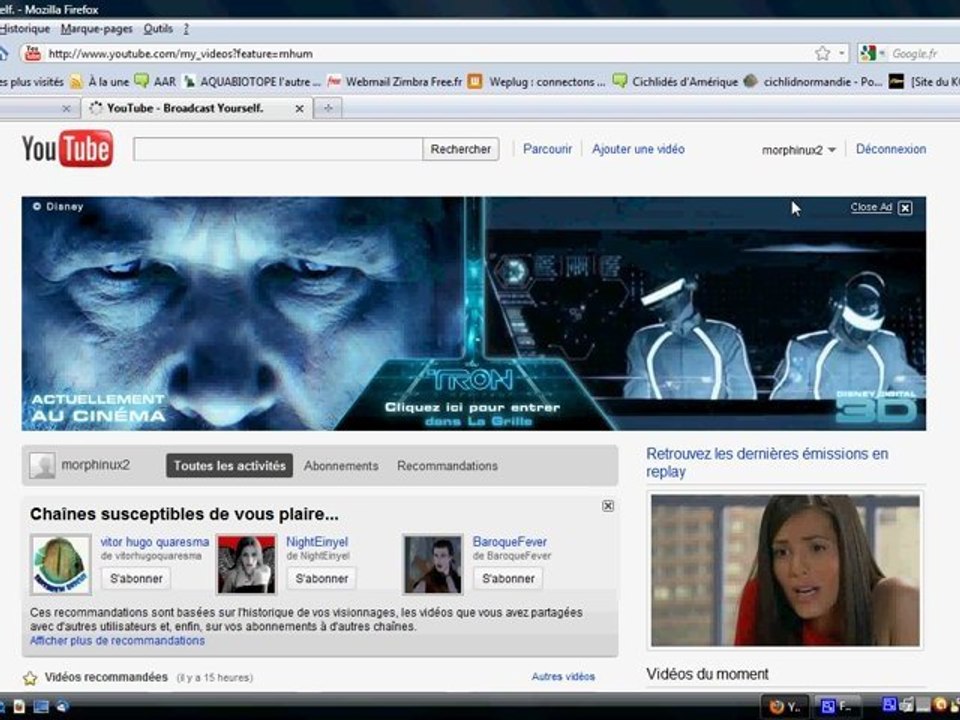The image size is (960, 720).
Task: Click Ajouter une vidéo
Action: click(x=638, y=149)
